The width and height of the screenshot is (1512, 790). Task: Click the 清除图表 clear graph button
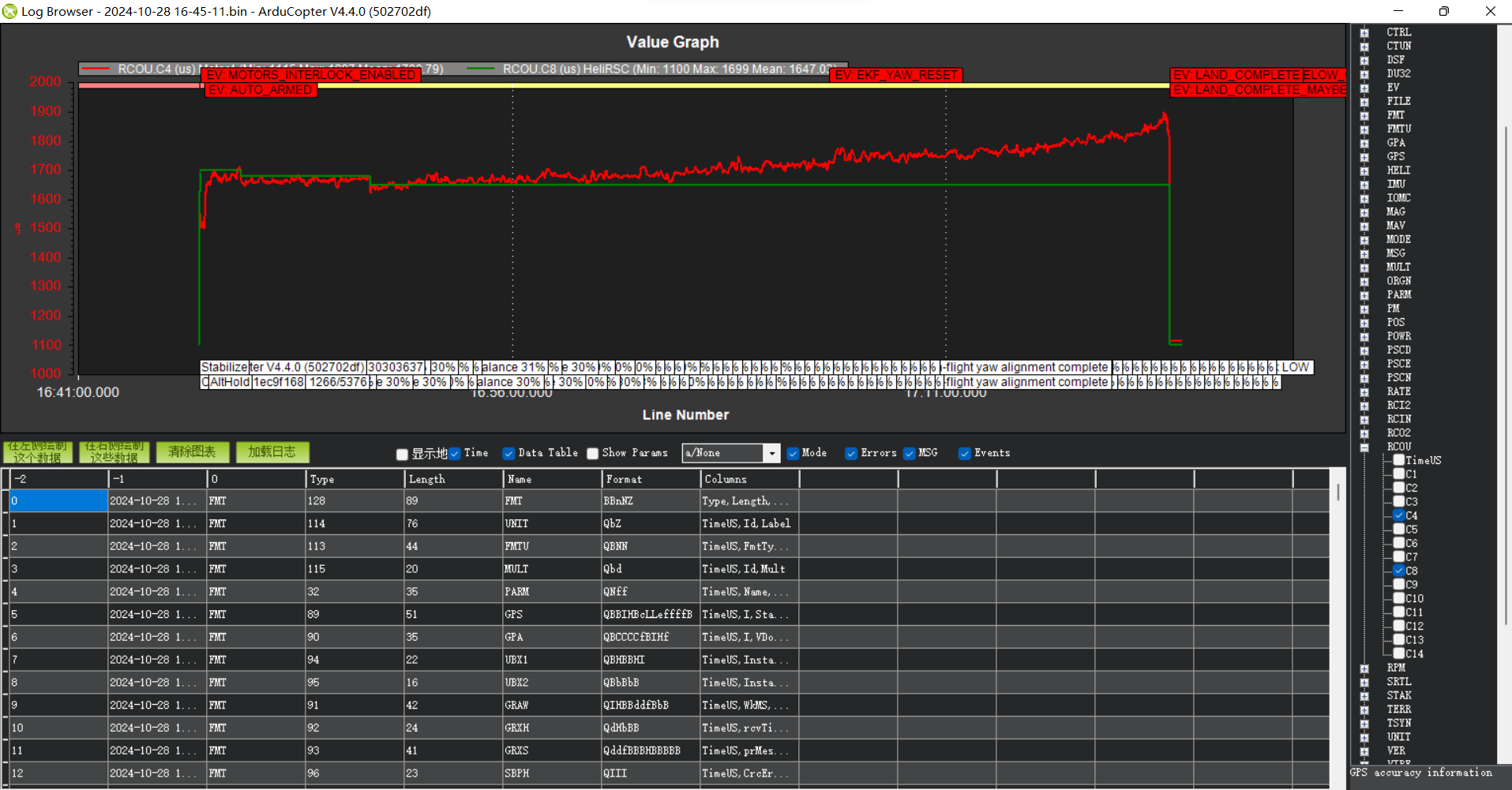tap(192, 452)
